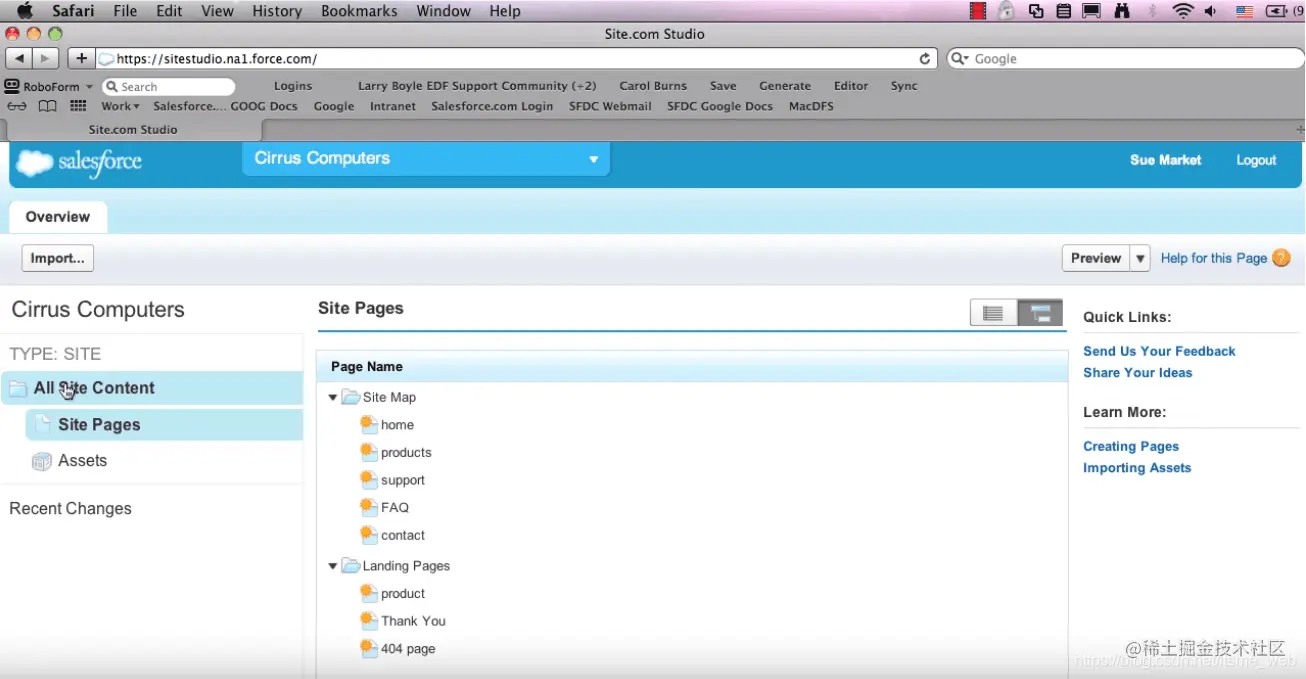Open the Google search engine magnifier dropdown
The image size is (1306, 679).
click(960, 59)
